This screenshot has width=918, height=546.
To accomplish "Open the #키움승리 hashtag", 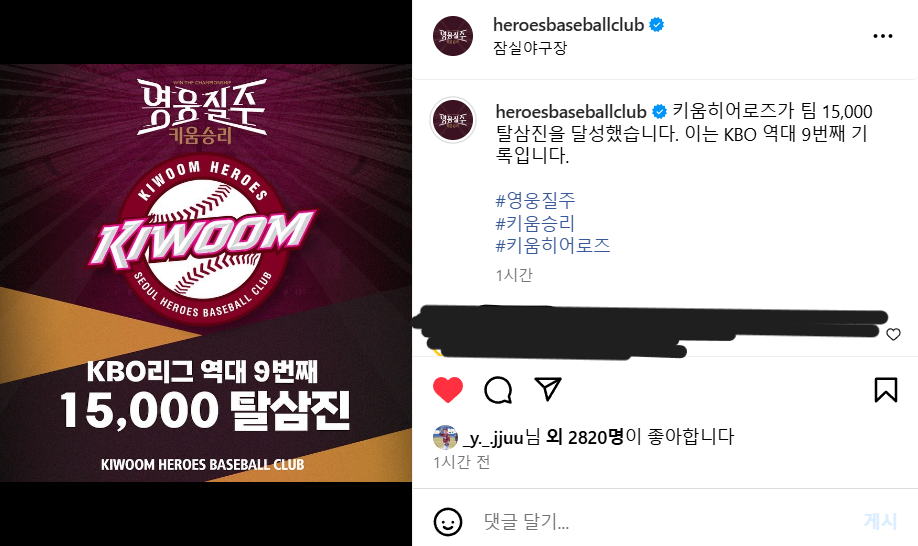I will click(535, 223).
